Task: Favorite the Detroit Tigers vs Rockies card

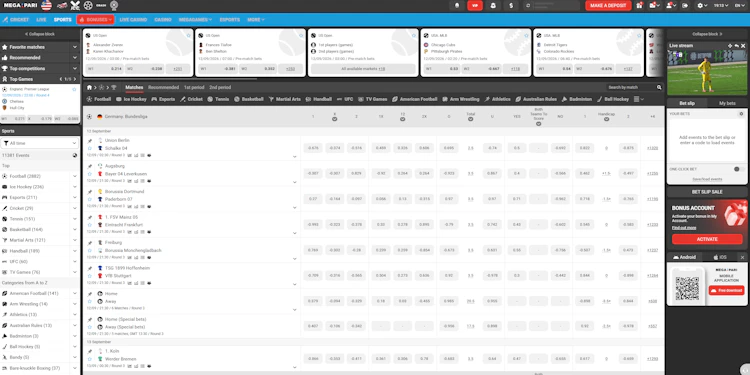Action: coord(639,35)
